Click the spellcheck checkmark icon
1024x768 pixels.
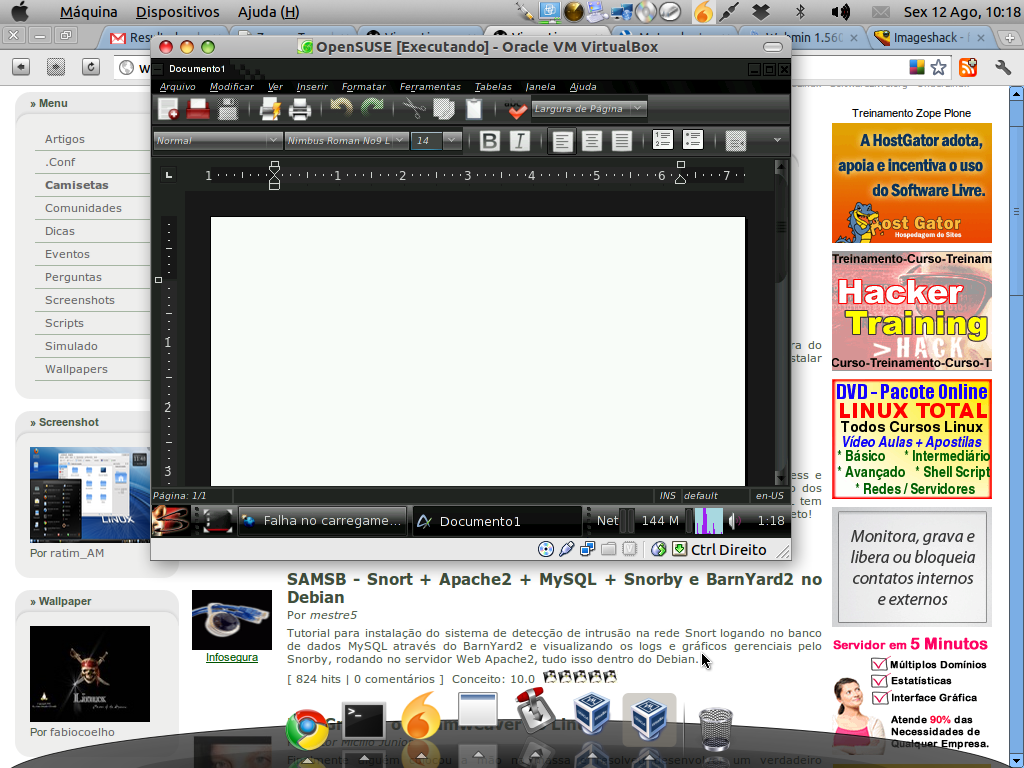tap(517, 110)
